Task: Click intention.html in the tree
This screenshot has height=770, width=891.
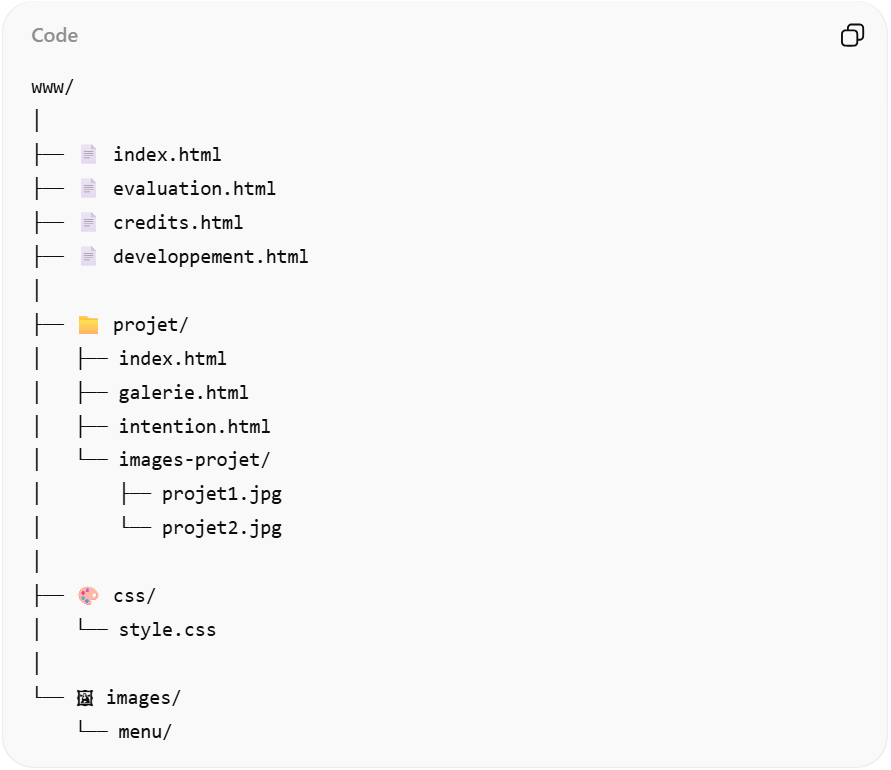Action: tap(195, 426)
